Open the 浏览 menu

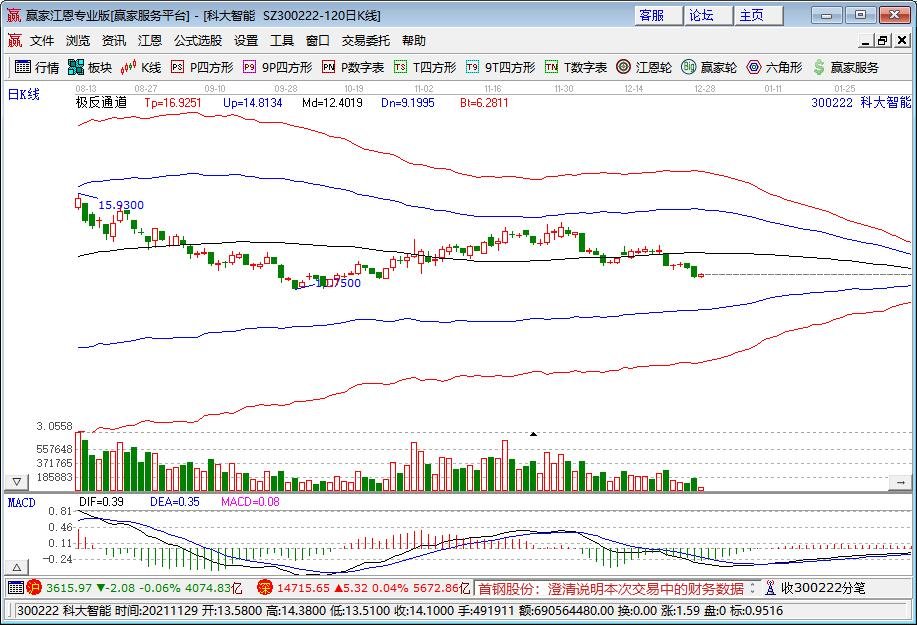pos(78,41)
